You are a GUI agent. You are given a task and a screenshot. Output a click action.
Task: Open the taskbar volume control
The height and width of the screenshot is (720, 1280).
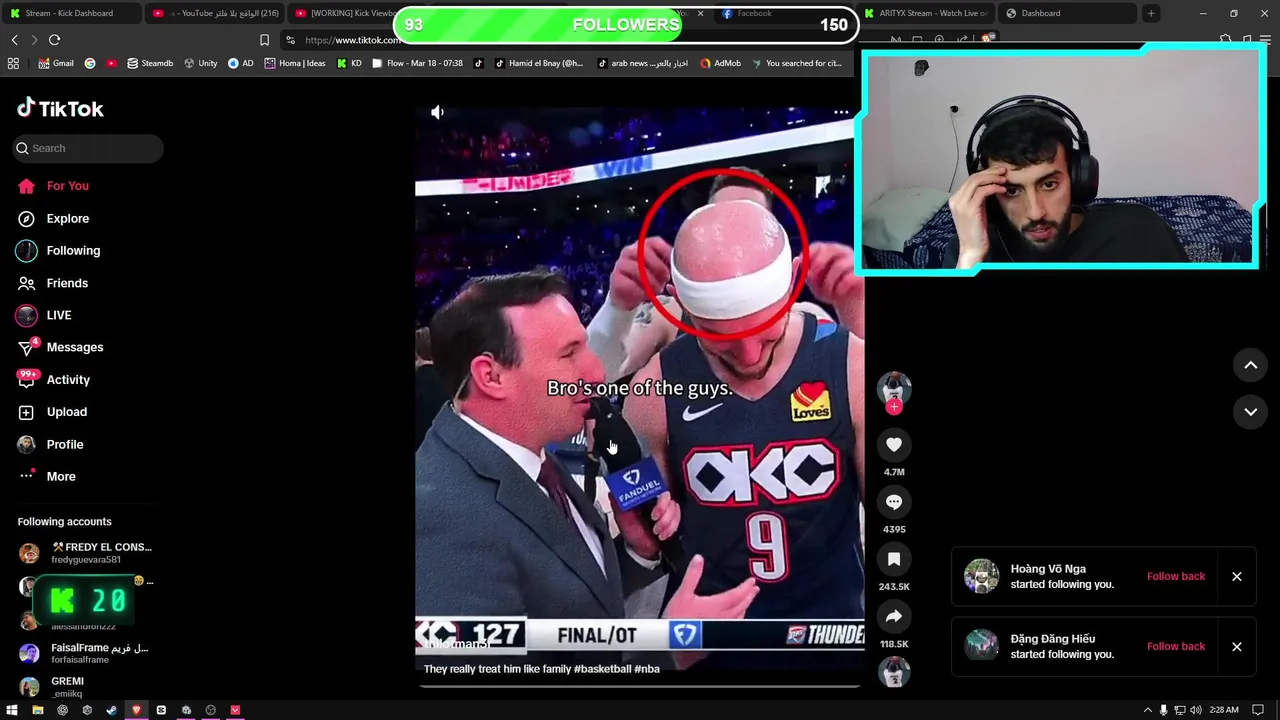coord(1196,710)
